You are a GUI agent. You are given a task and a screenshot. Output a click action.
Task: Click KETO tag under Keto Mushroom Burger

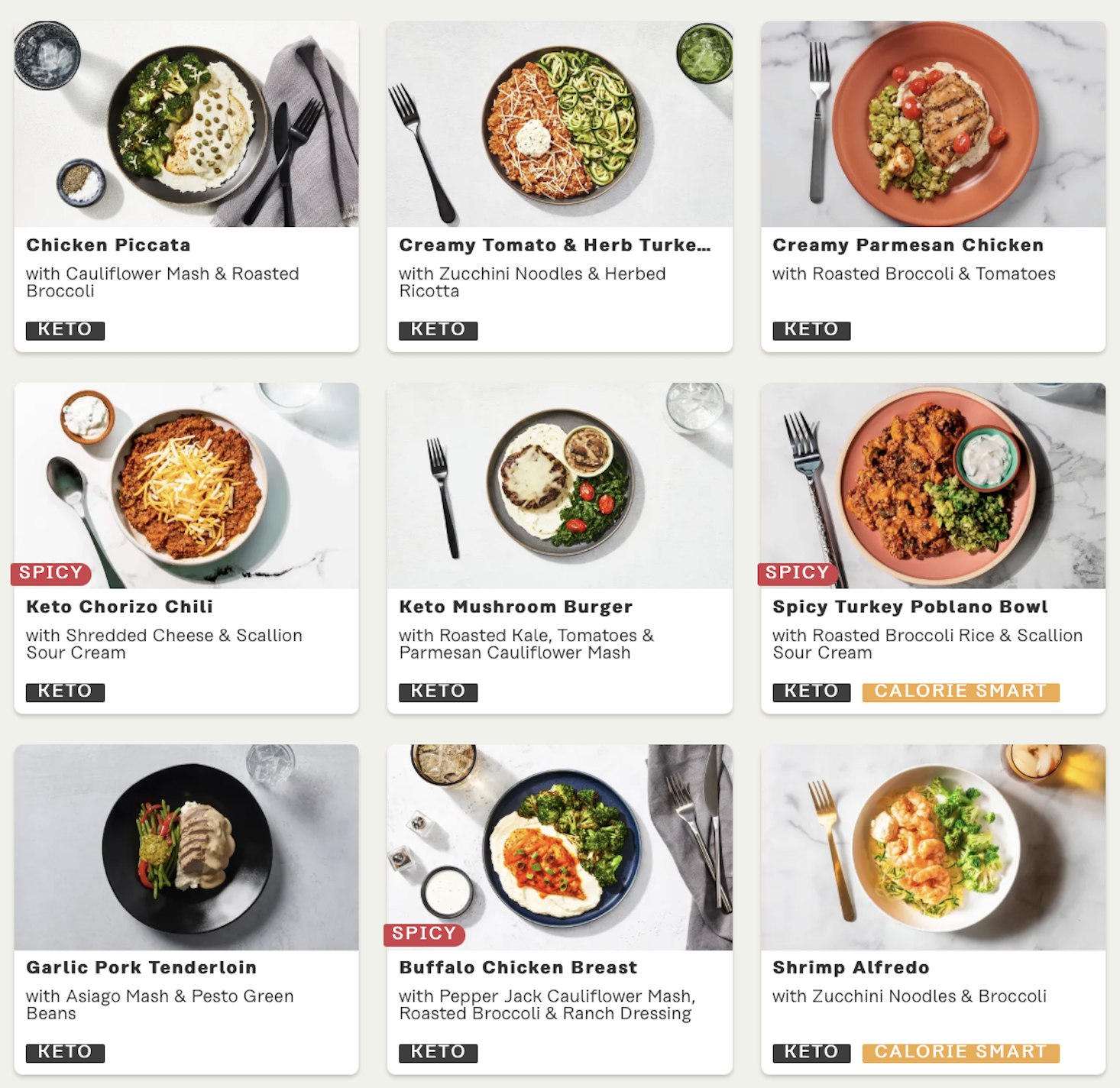click(x=438, y=691)
